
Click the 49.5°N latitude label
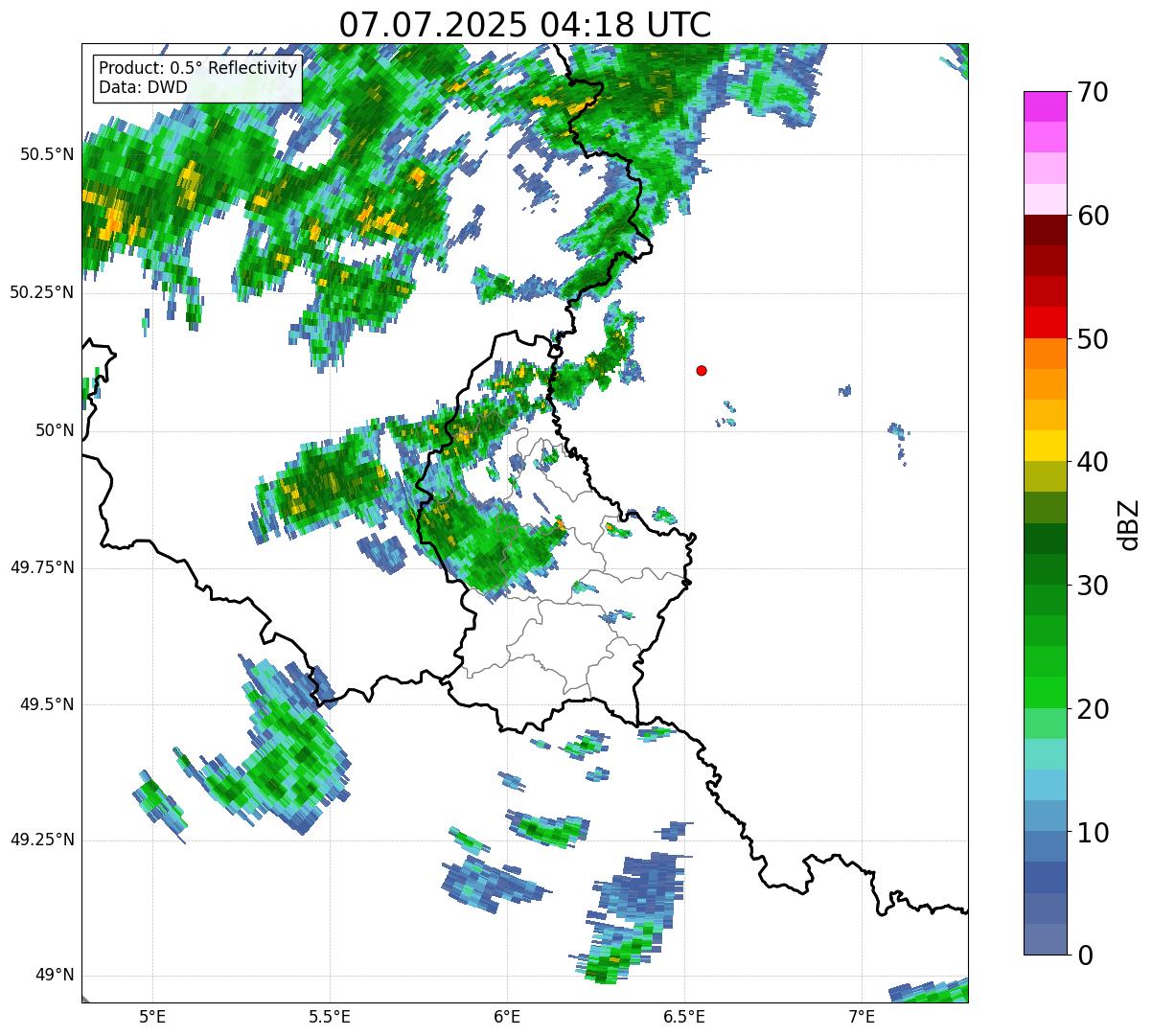47,704
